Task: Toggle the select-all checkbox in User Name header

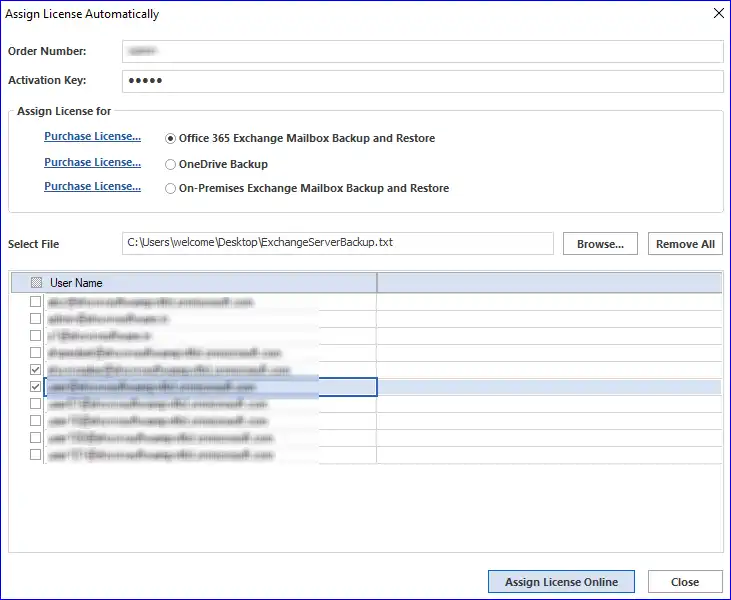Action: 36,283
